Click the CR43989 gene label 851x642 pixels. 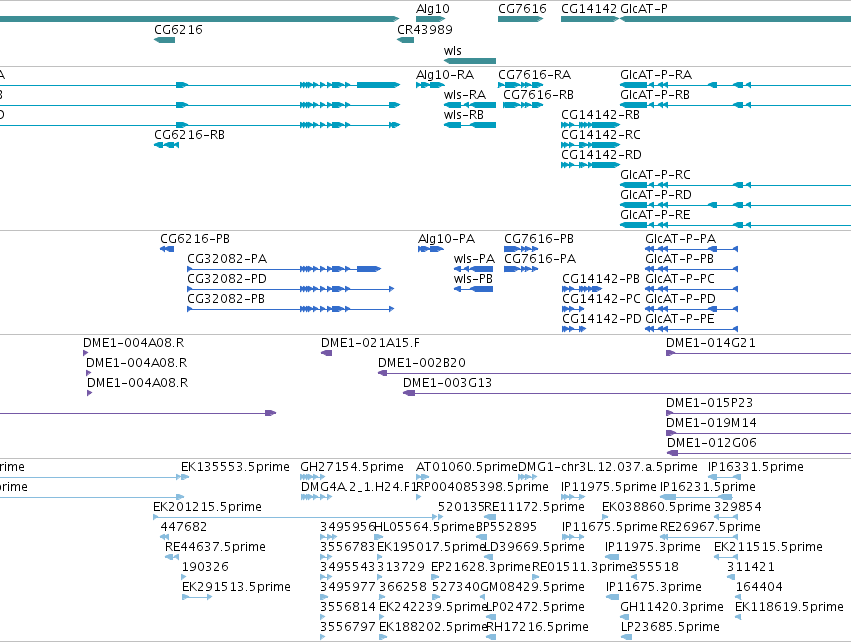coord(425,30)
